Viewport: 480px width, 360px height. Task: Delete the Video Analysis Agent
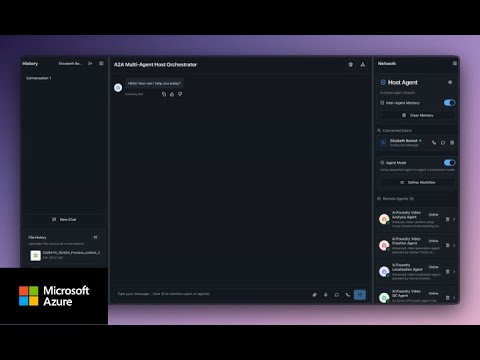coord(448,219)
